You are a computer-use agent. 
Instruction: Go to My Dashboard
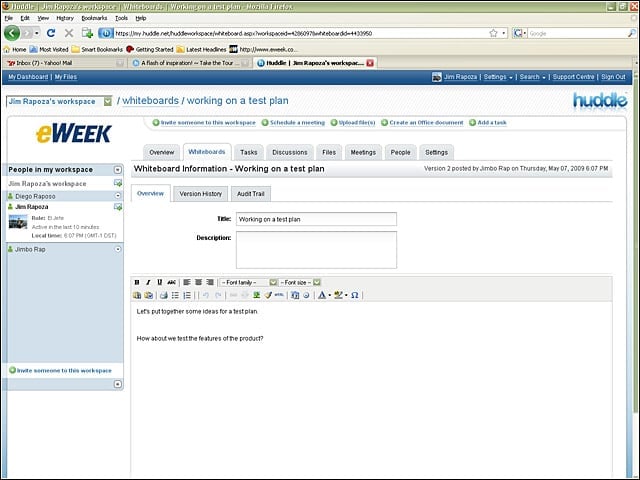[28, 77]
